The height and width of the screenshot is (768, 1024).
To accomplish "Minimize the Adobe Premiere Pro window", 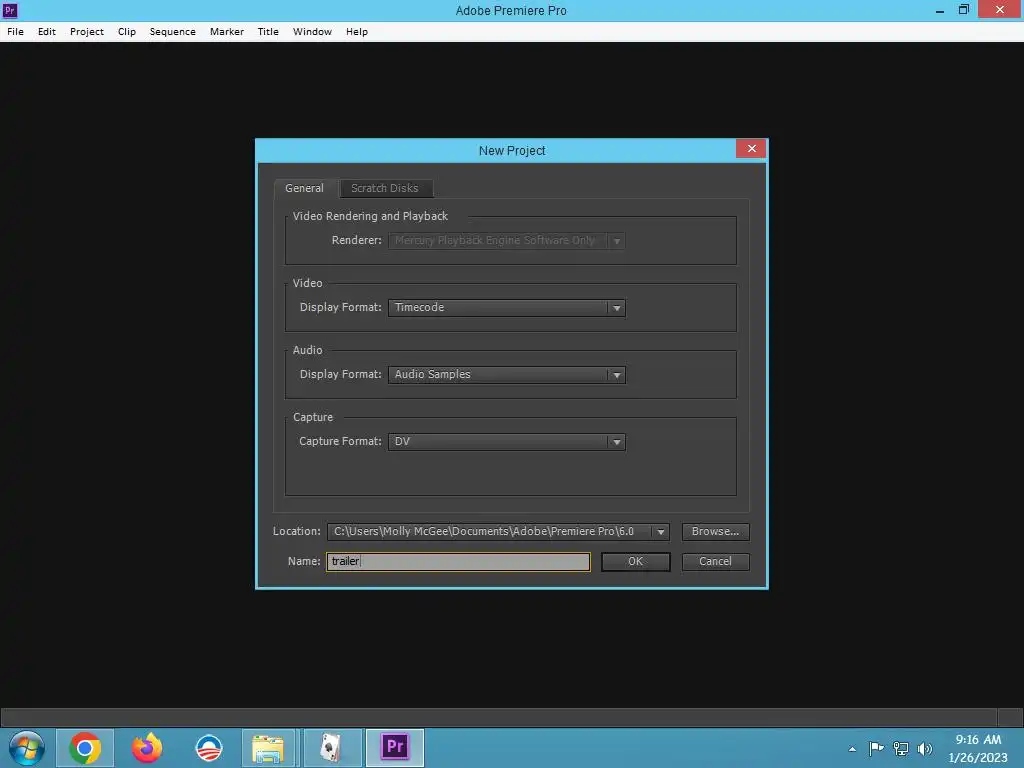I will (940, 10).
